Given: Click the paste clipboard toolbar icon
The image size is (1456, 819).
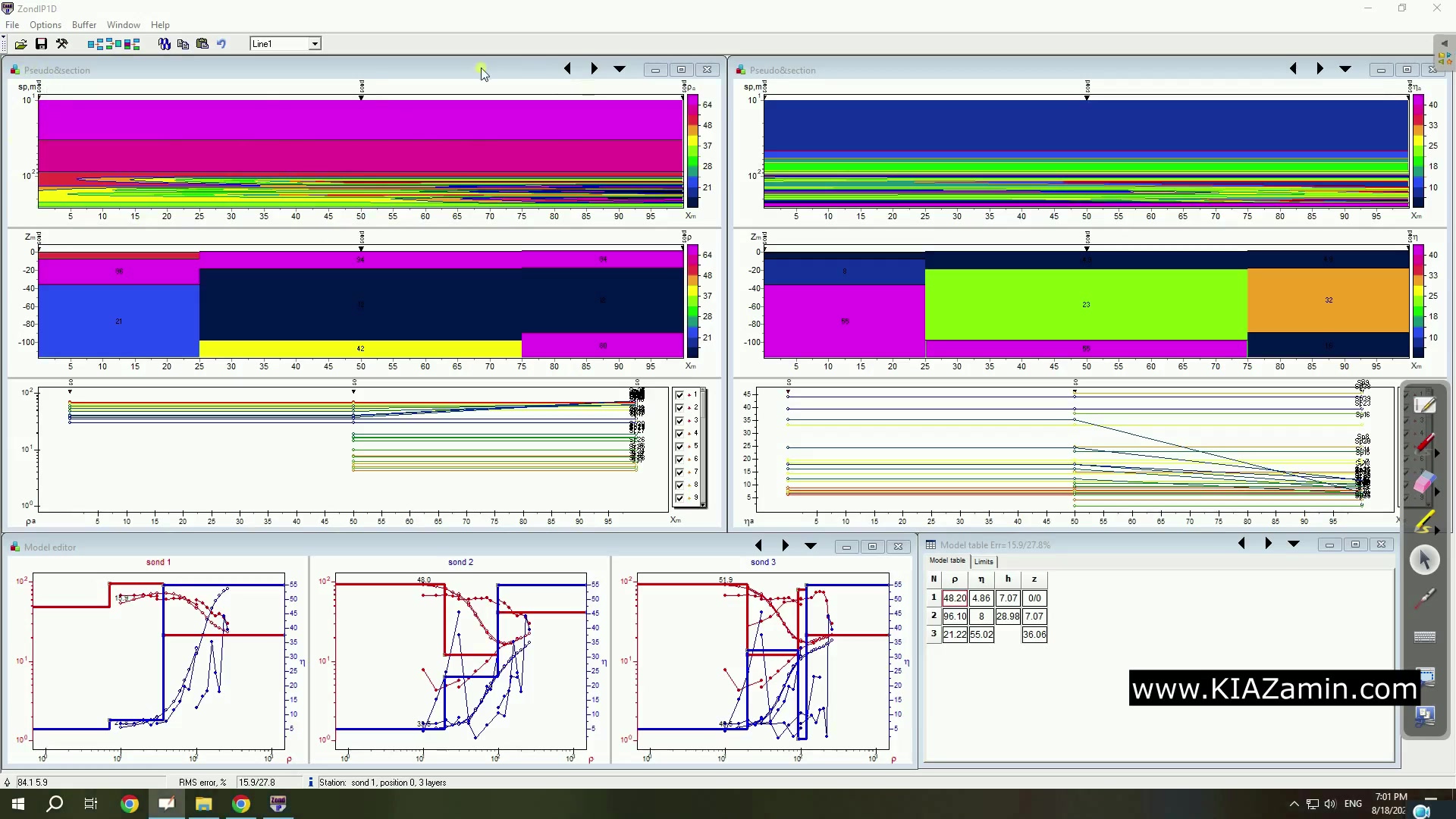Looking at the screenshot, I should click(202, 44).
